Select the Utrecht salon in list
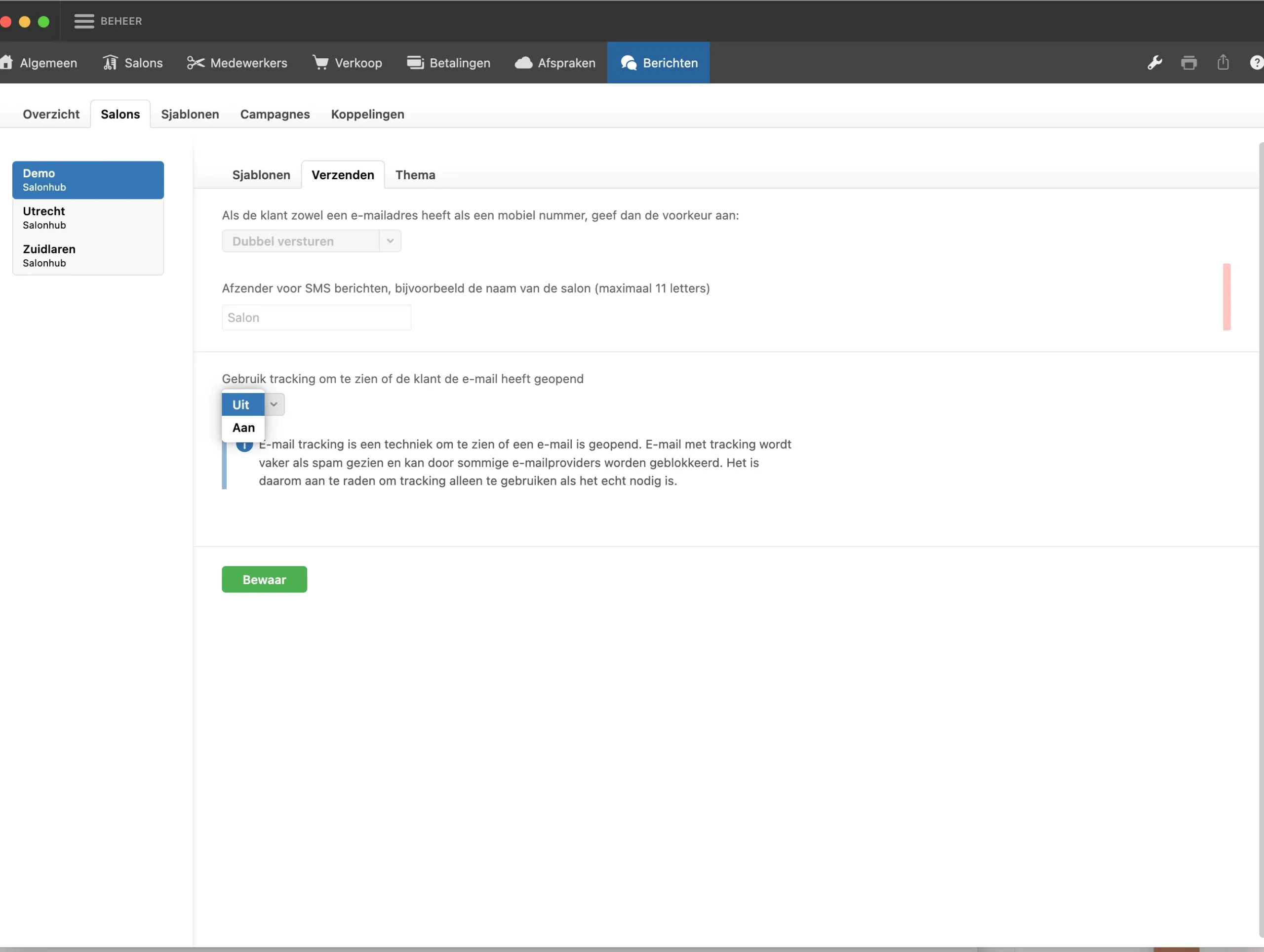This screenshot has width=1264, height=952. (x=87, y=218)
